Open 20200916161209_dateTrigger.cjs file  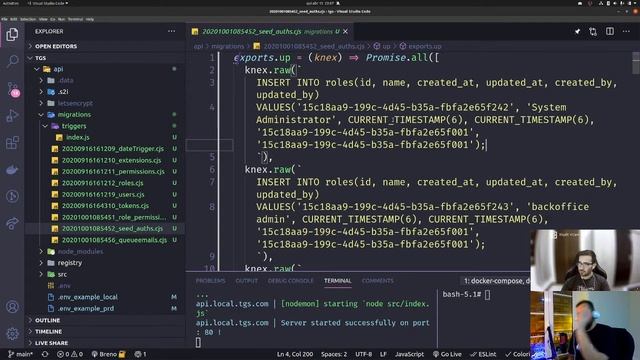point(105,149)
